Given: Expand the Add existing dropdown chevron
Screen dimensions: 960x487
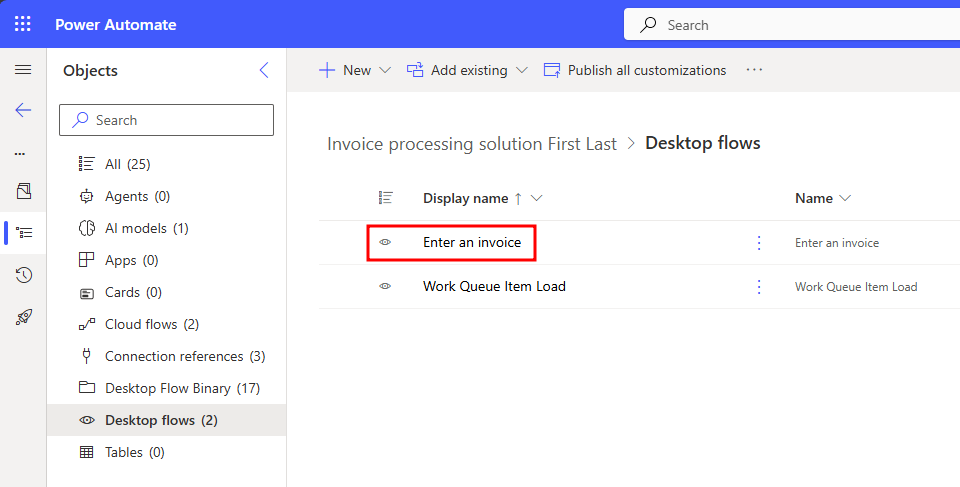Looking at the screenshot, I should click(x=522, y=70).
